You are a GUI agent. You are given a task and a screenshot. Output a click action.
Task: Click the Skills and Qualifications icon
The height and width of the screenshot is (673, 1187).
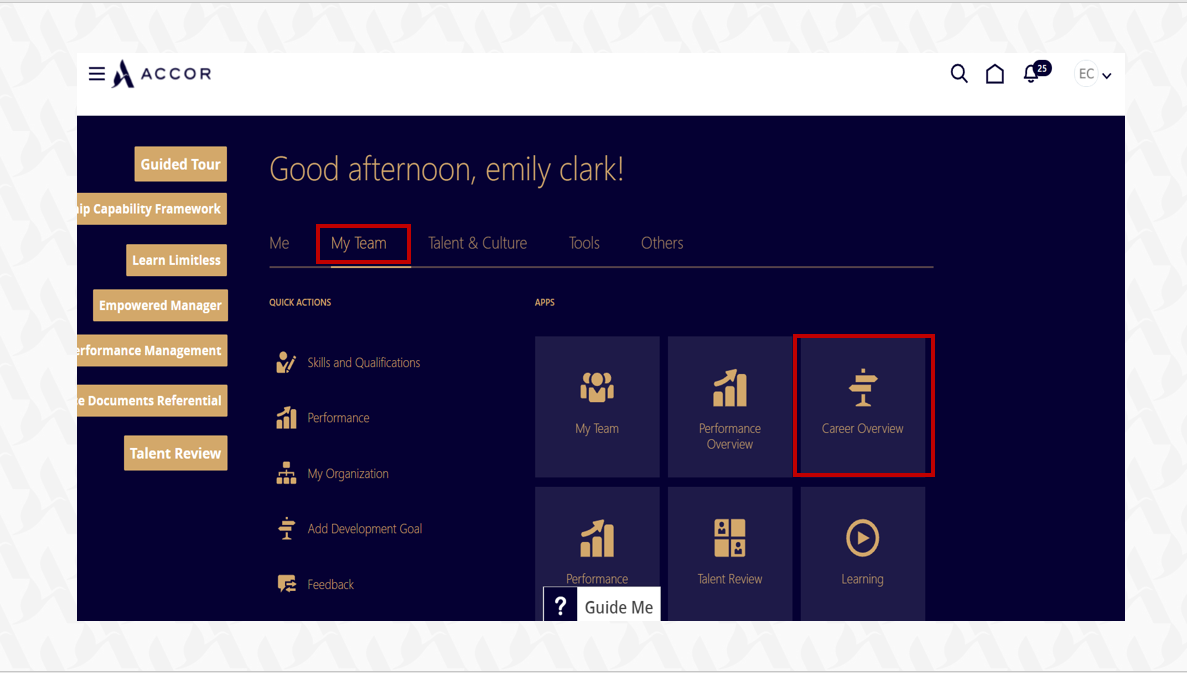pos(286,363)
